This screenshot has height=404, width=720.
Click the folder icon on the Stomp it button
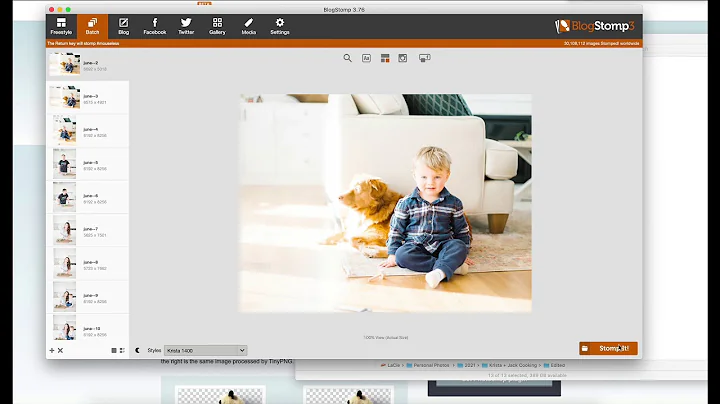pos(585,348)
